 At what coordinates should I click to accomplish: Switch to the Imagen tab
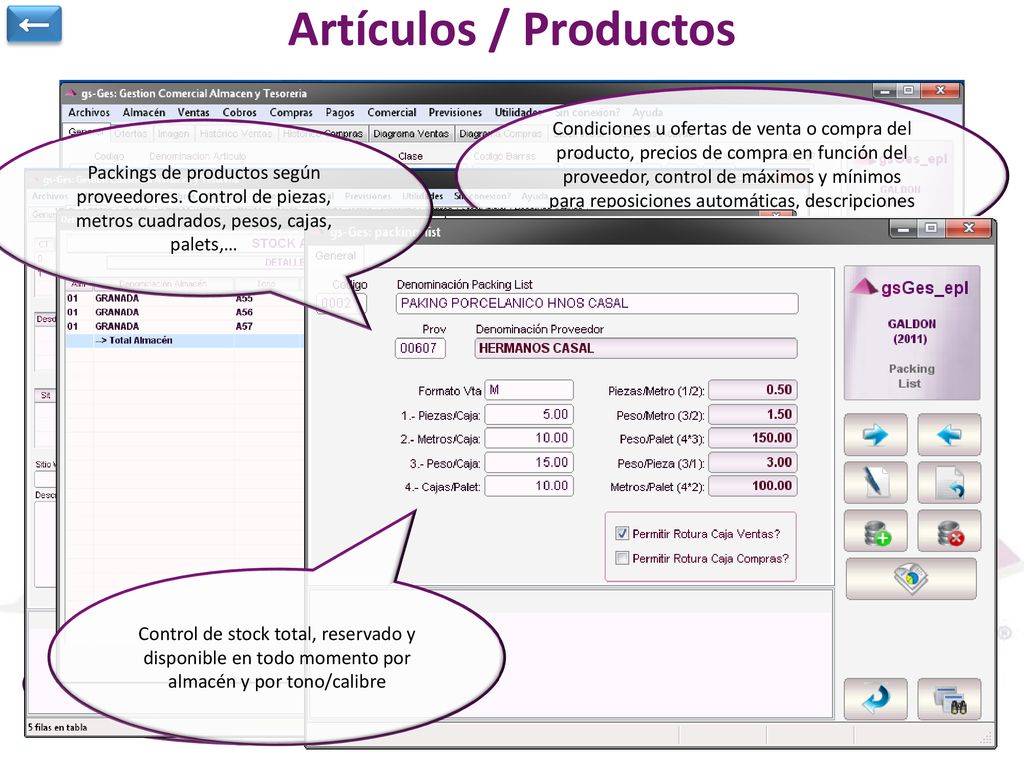173,133
